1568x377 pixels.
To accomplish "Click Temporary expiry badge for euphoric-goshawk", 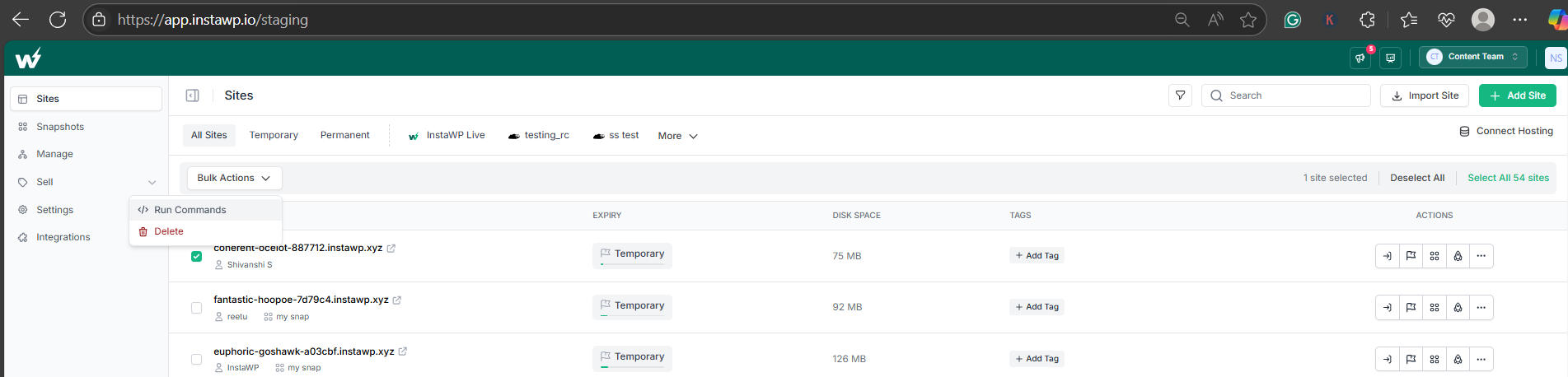I will (632, 358).
